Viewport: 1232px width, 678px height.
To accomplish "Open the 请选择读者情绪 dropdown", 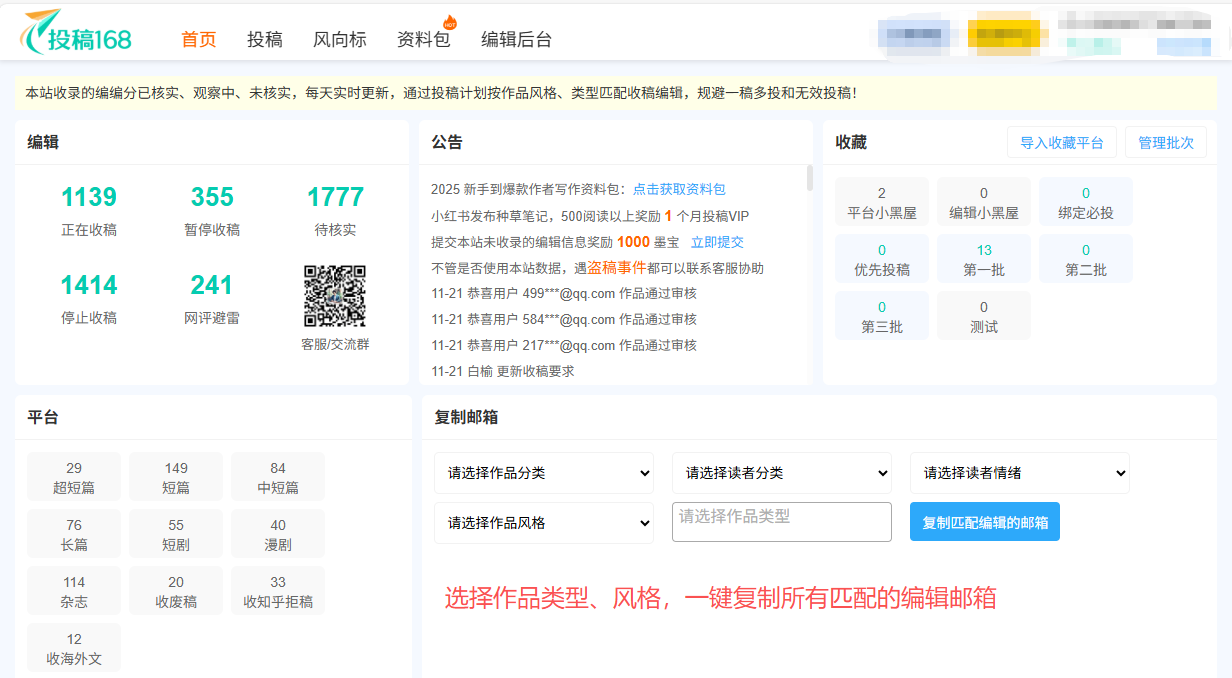I will 1019,473.
